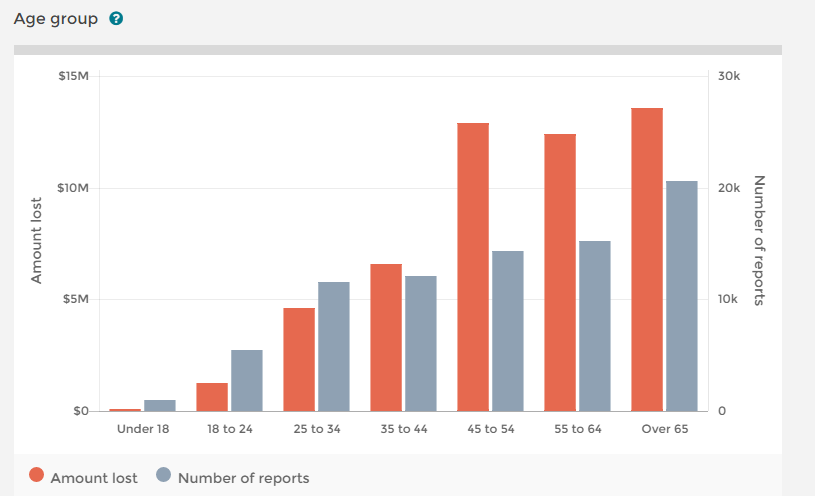This screenshot has height=496, width=815.
Task: Click the Over 65 number of reports bar
Action: coord(682,296)
